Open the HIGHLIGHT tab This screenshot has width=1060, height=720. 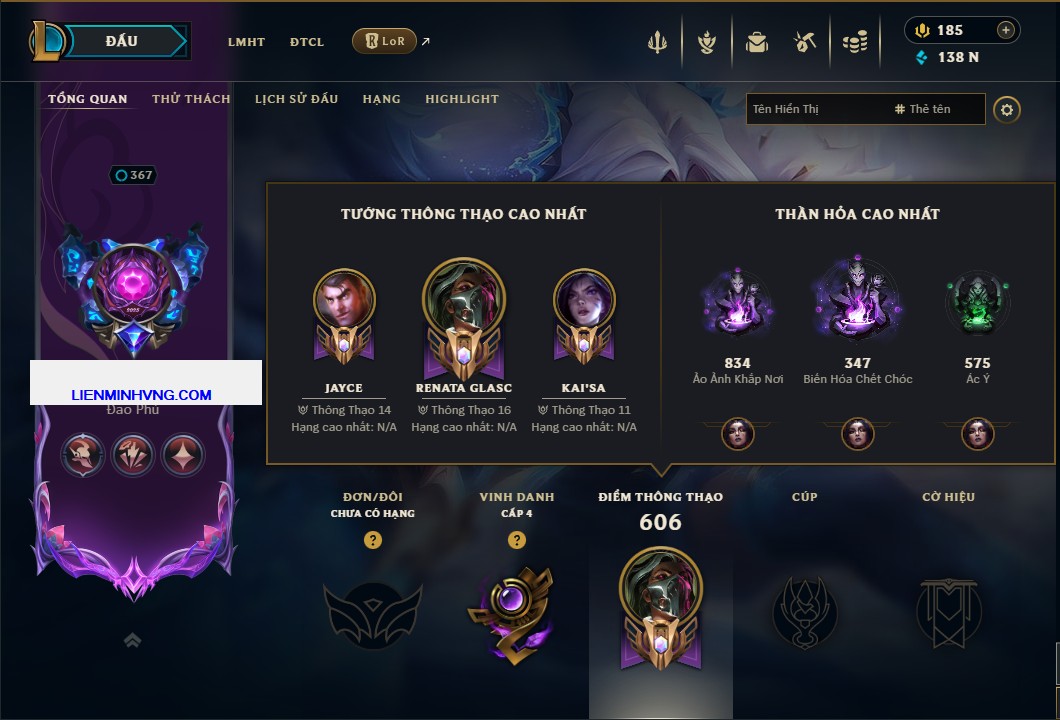462,99
